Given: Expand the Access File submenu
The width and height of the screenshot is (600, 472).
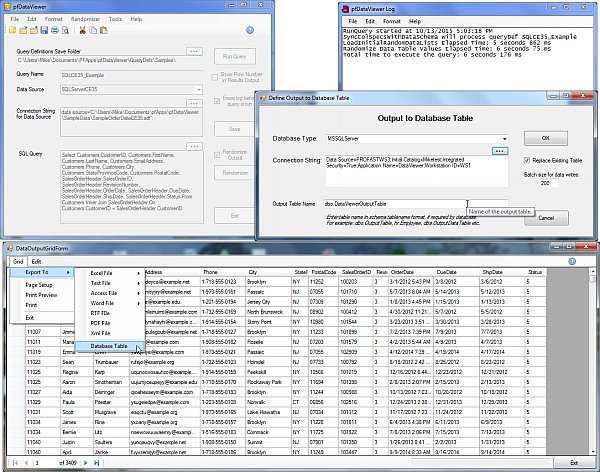Looking at the screenshot, I should (109, 293).
